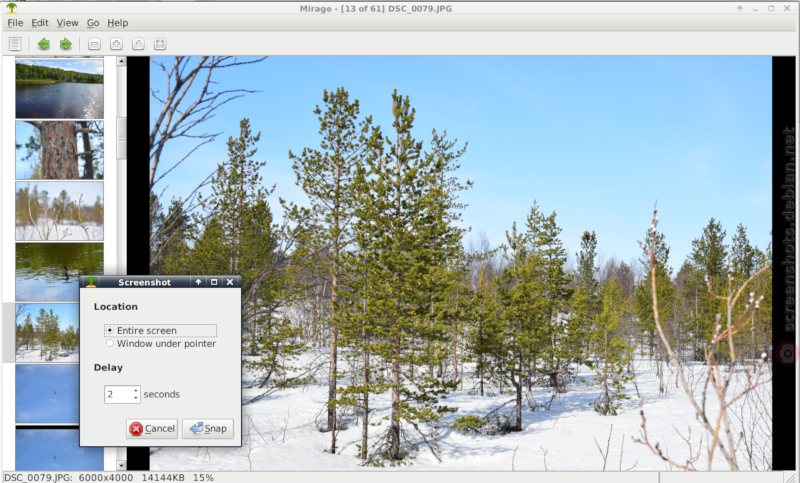The width and height of the screenshot is (800, 483).
Task: Close the Screenshot dialog
Action: [230, 282]
